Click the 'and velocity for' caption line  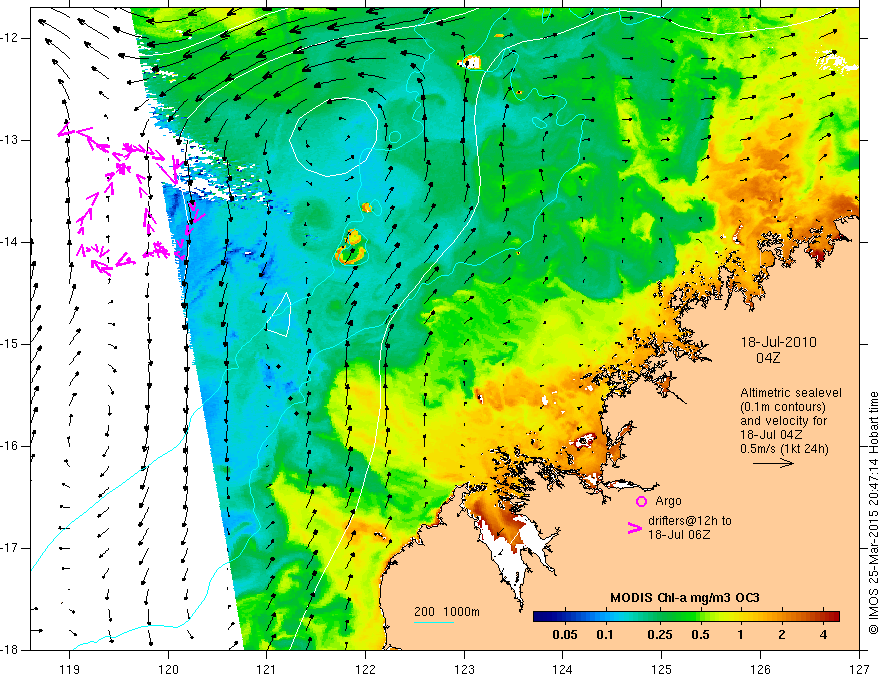click(783, 420)
